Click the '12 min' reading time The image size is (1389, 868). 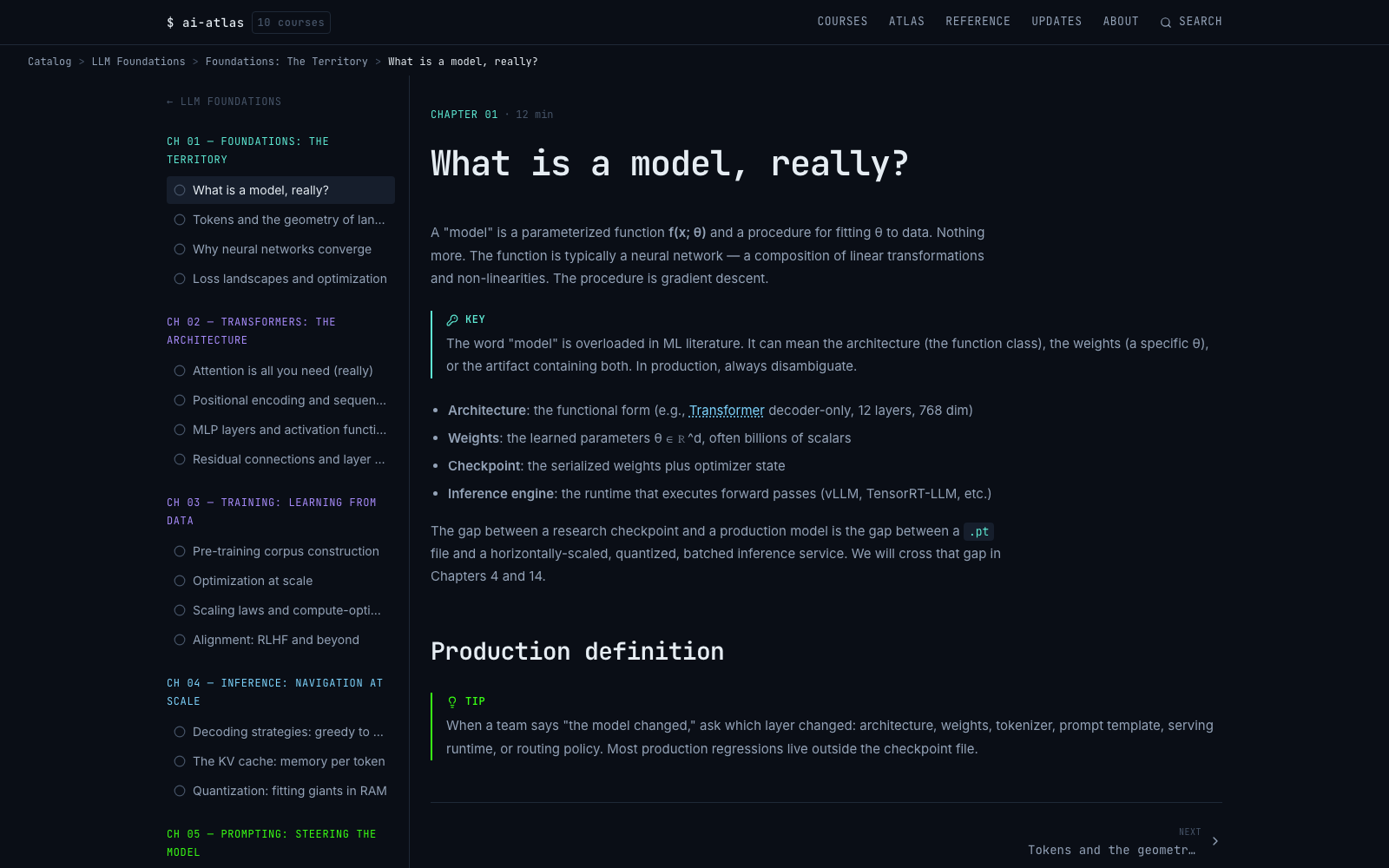point(535,115)
